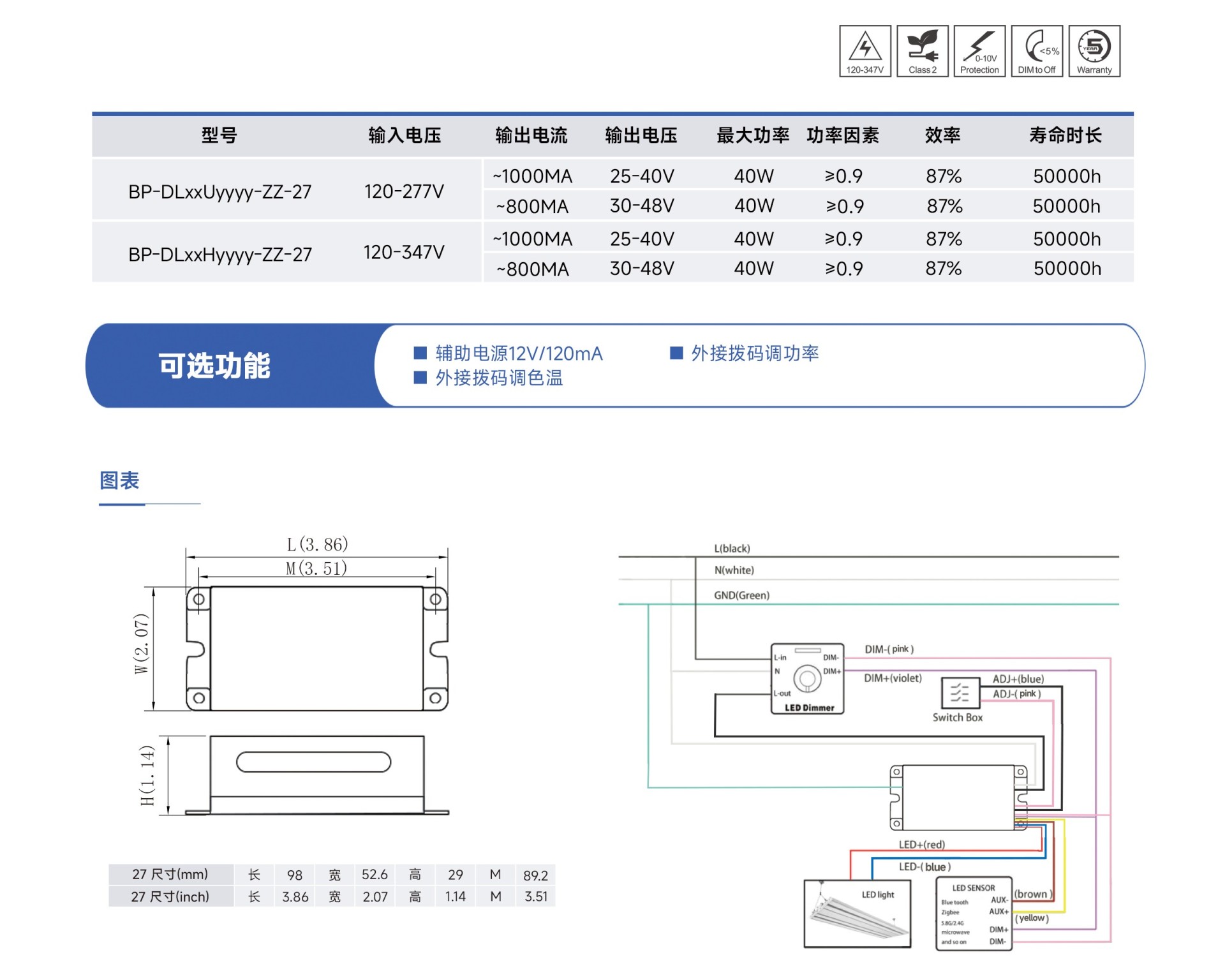Click the 图表 section heading
This screenshot has height=980, width=1225.
click(119, 480)
